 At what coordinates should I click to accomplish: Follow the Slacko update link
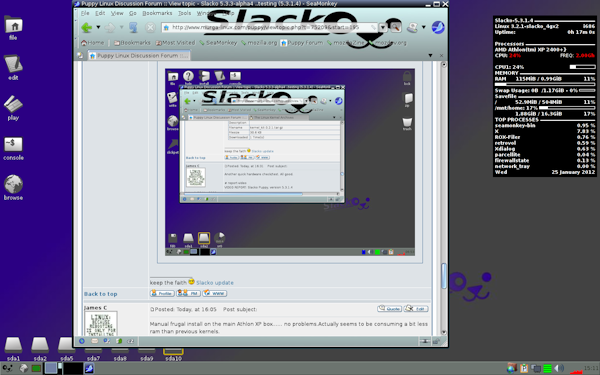coord(215,283)
